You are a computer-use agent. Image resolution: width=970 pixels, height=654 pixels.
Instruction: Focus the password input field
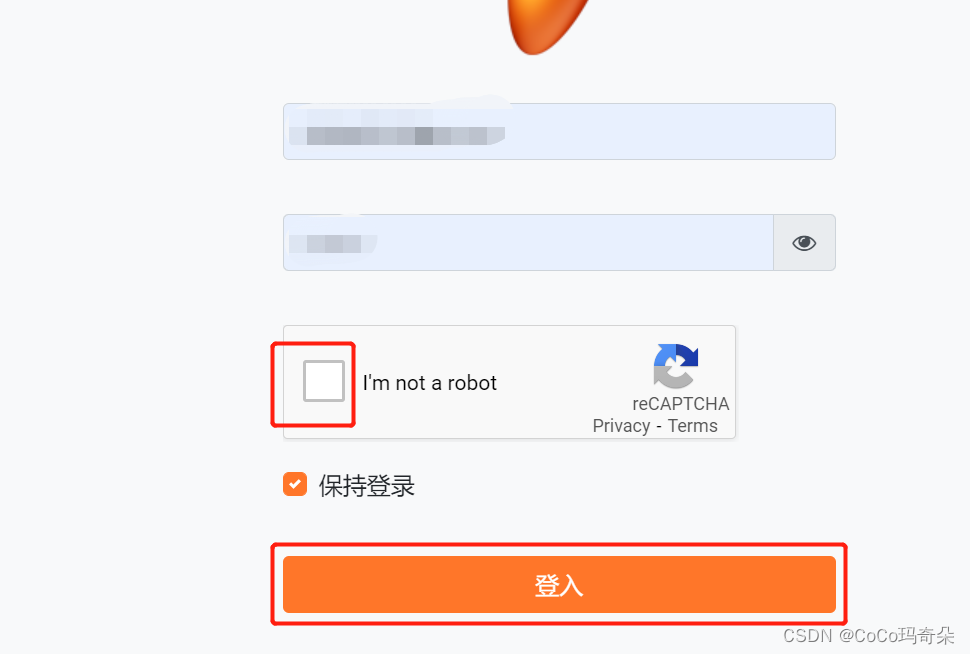pyautogui.click(x=528, y=243)
